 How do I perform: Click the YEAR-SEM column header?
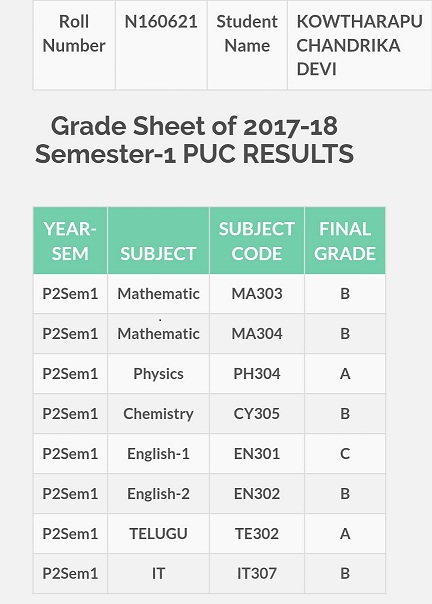(x=70, y=241)
